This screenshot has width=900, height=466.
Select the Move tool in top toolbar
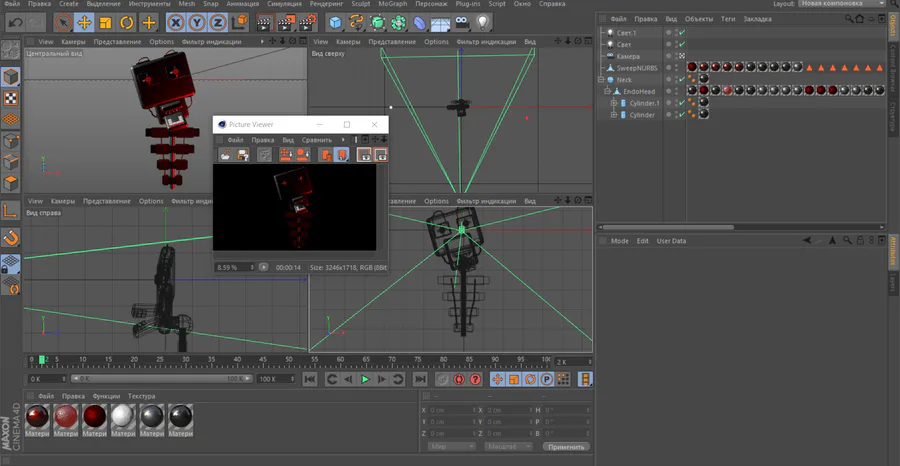coord(84,22)
